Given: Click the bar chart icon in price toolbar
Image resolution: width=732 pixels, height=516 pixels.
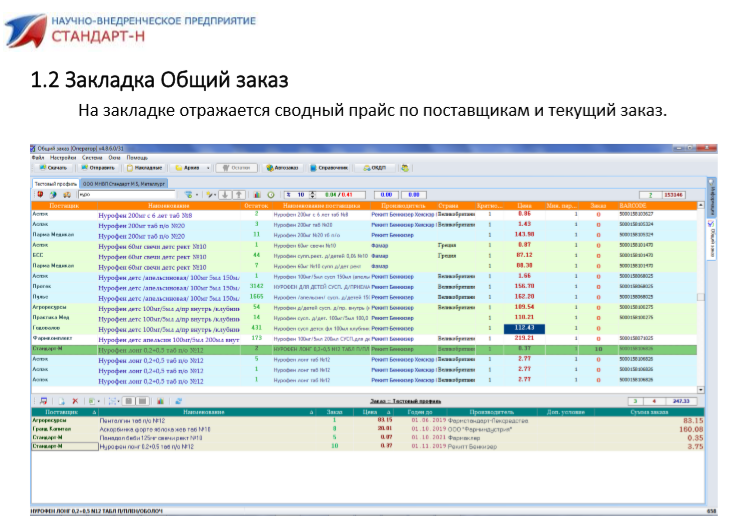Looking at the screenshot, I should [x=257, y=194].
